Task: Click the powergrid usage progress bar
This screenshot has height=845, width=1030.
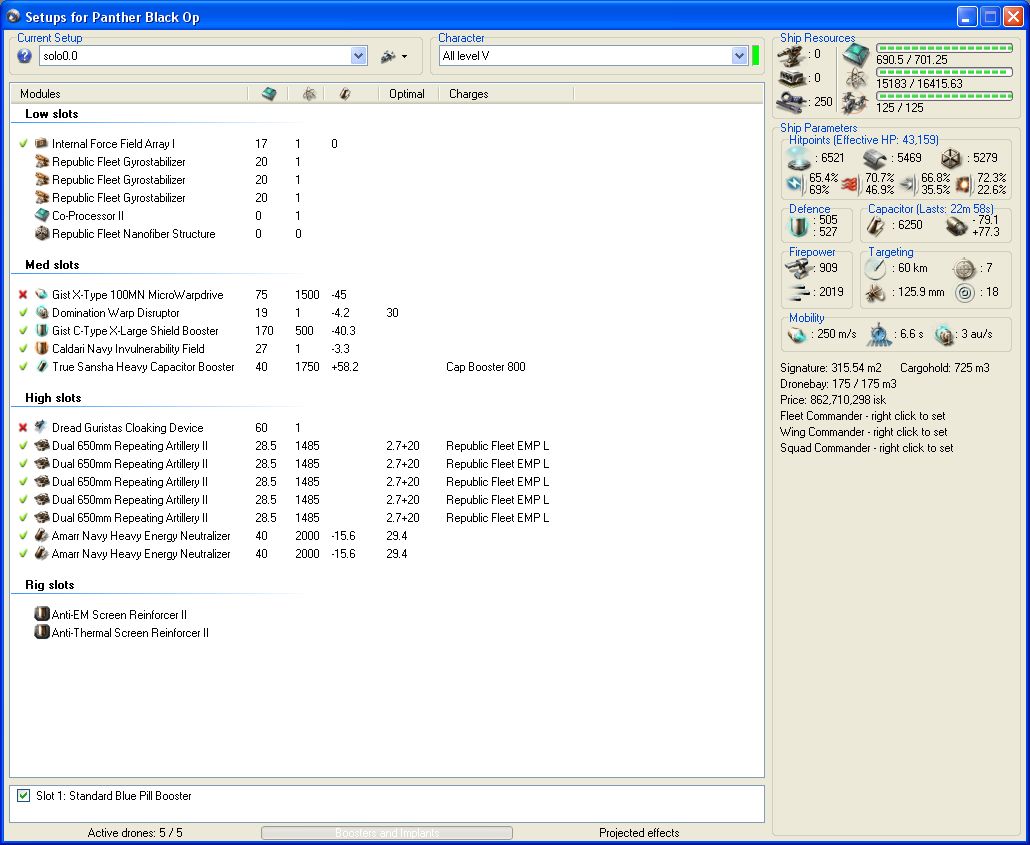Action: coord(944,72)
